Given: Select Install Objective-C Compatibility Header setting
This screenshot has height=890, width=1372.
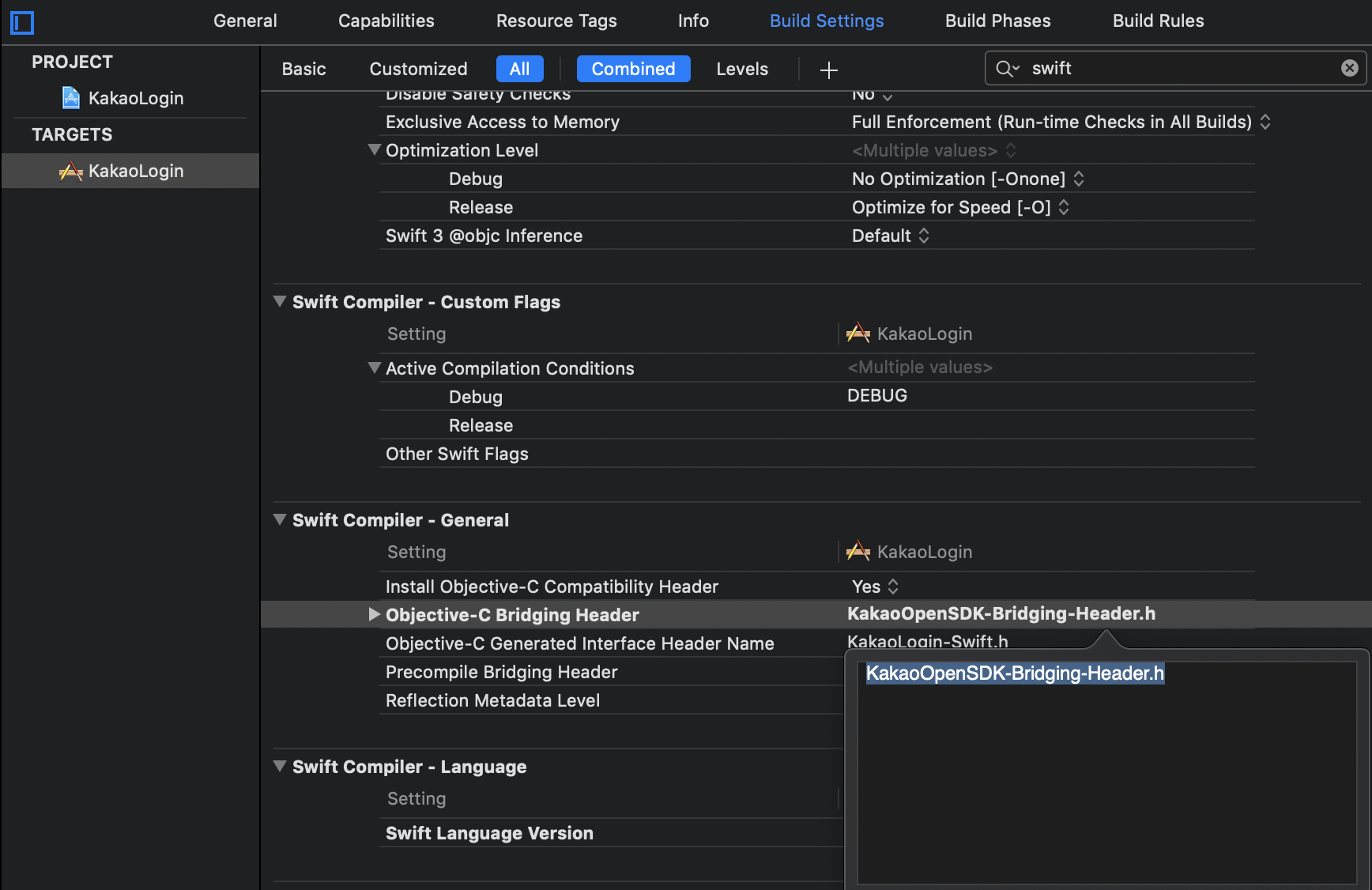Looking at the screenshot, I should (x=552, y=586).
